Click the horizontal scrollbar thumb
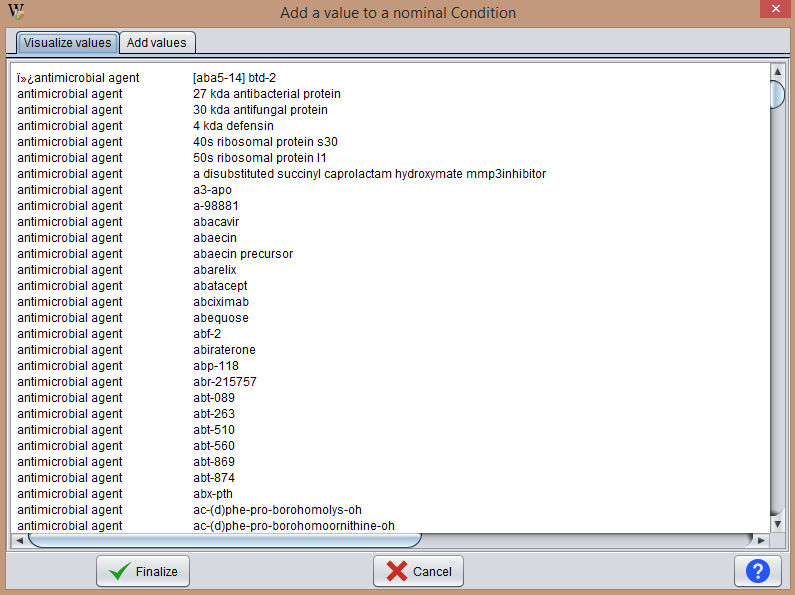The image size is (795, 595). tap(225, 540)
